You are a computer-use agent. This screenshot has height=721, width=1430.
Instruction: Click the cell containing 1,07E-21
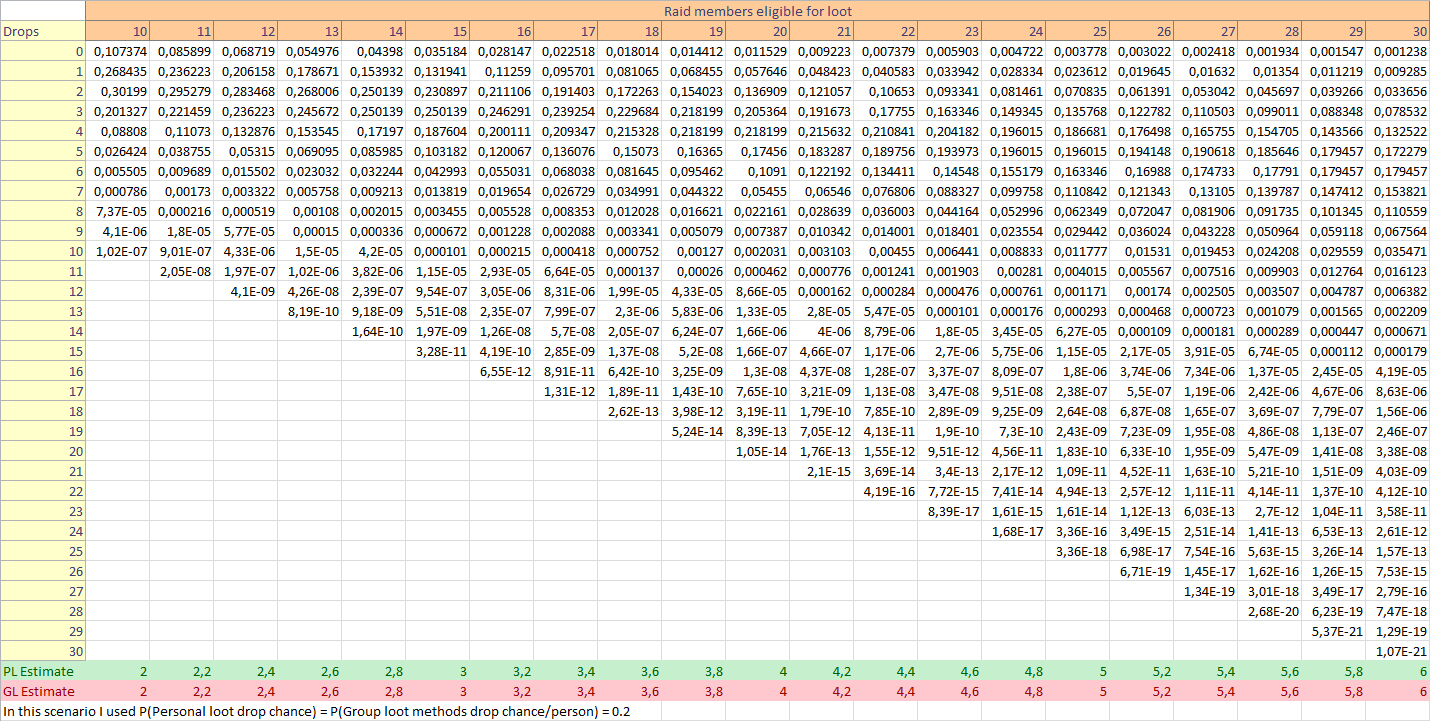(1398, 651)
